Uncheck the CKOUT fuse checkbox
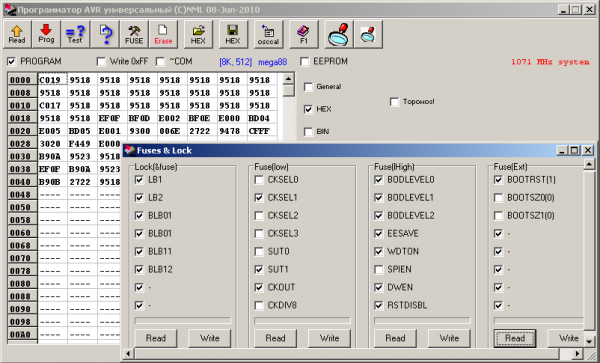 coord(259,287)
